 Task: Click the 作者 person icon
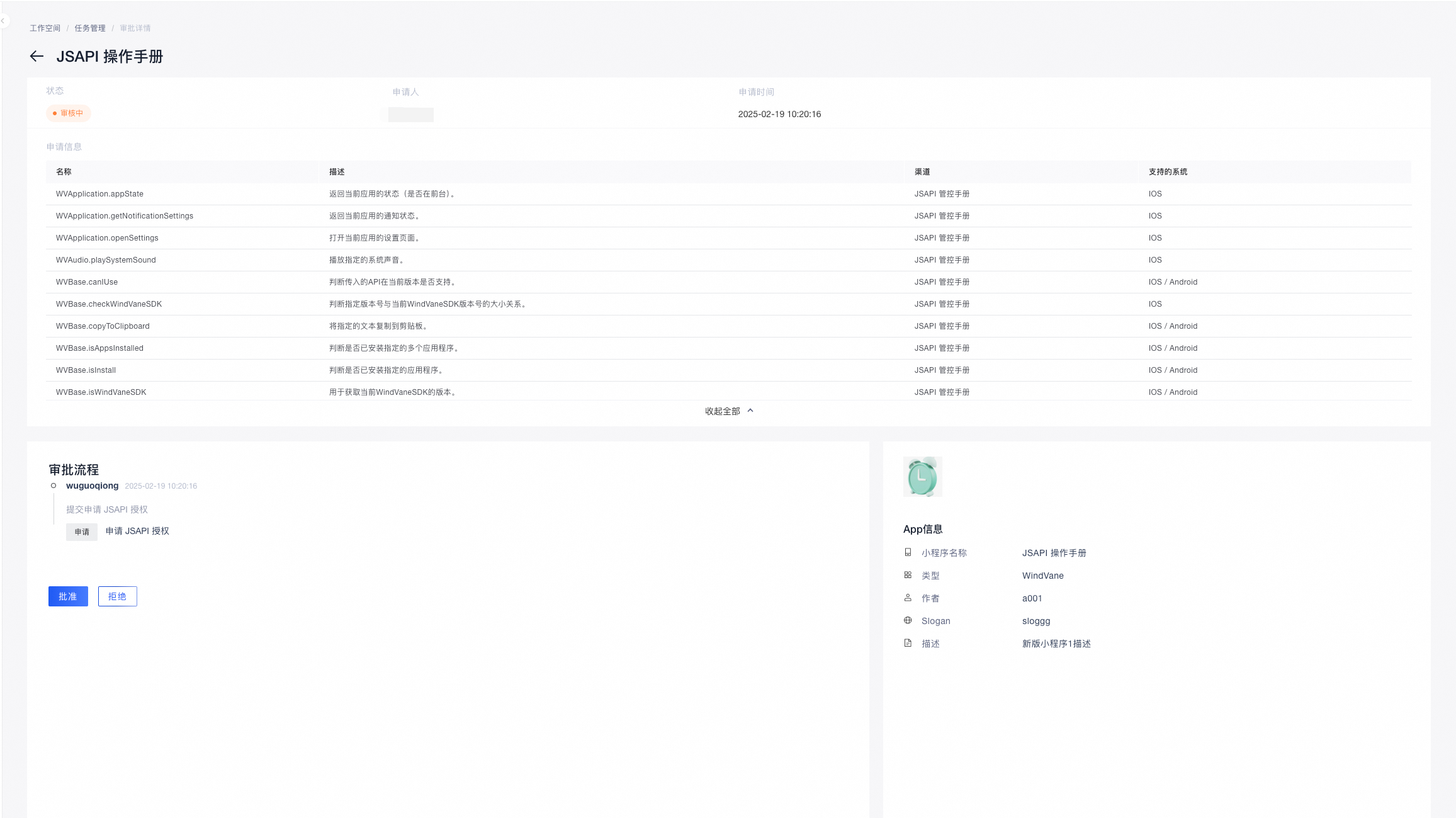(908, 598)
